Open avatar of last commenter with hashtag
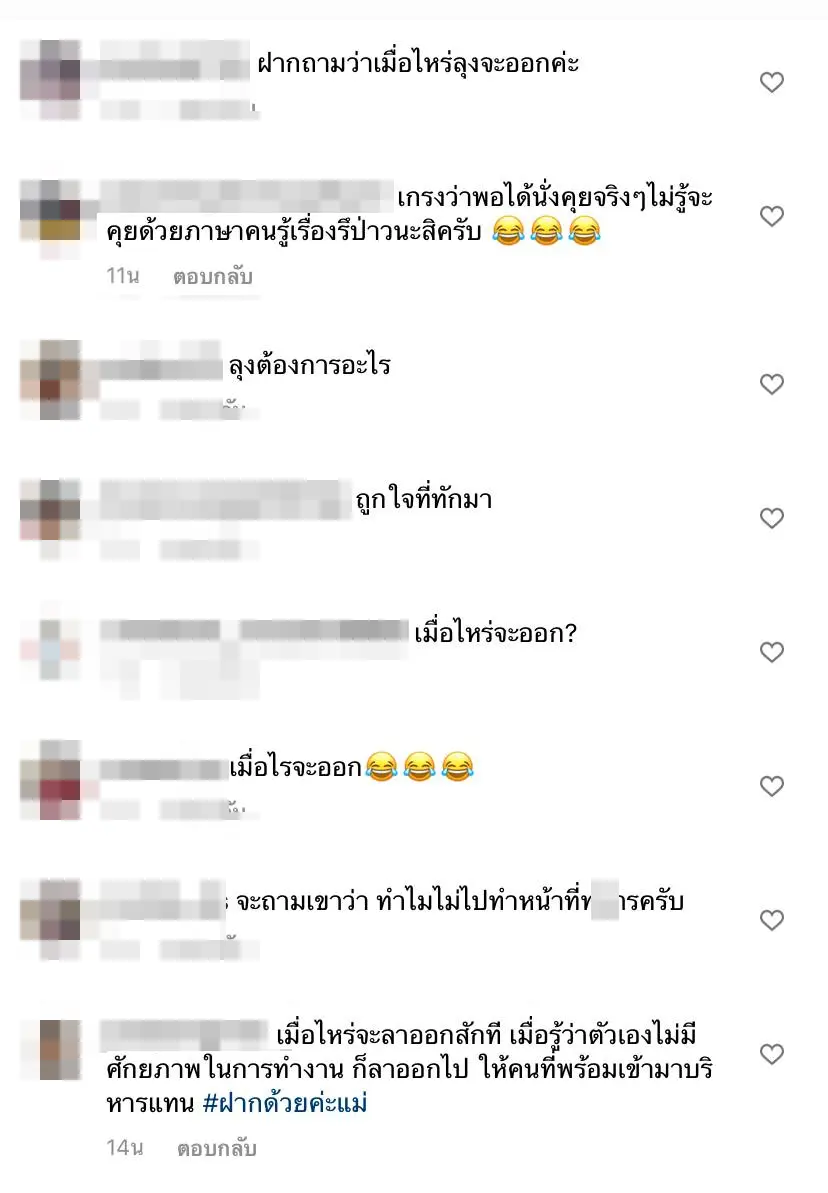The height and width of the screenshot is (1193, 828). click(x=60, y=1050)
